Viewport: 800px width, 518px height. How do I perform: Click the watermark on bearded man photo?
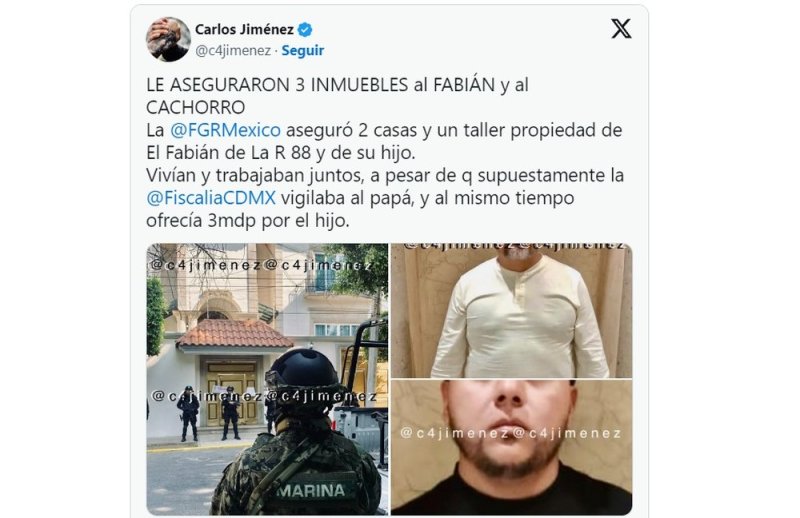point(511,433)
